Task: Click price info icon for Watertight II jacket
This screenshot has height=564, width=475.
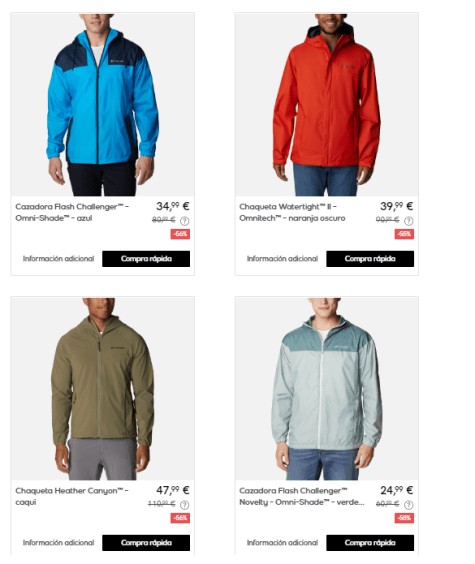Action: [408, 221]
